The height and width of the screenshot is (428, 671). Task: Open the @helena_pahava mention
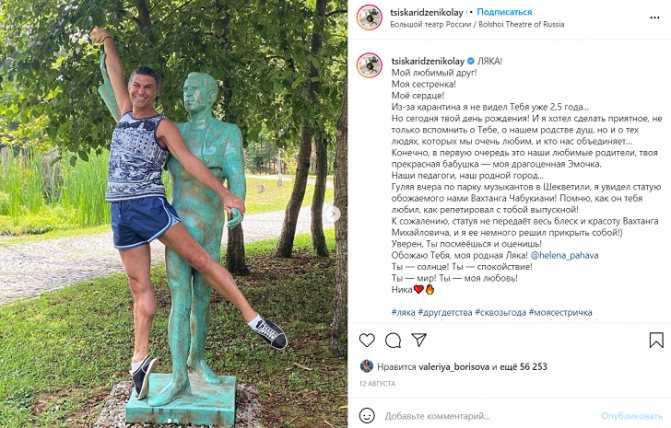tap(564, 256)
